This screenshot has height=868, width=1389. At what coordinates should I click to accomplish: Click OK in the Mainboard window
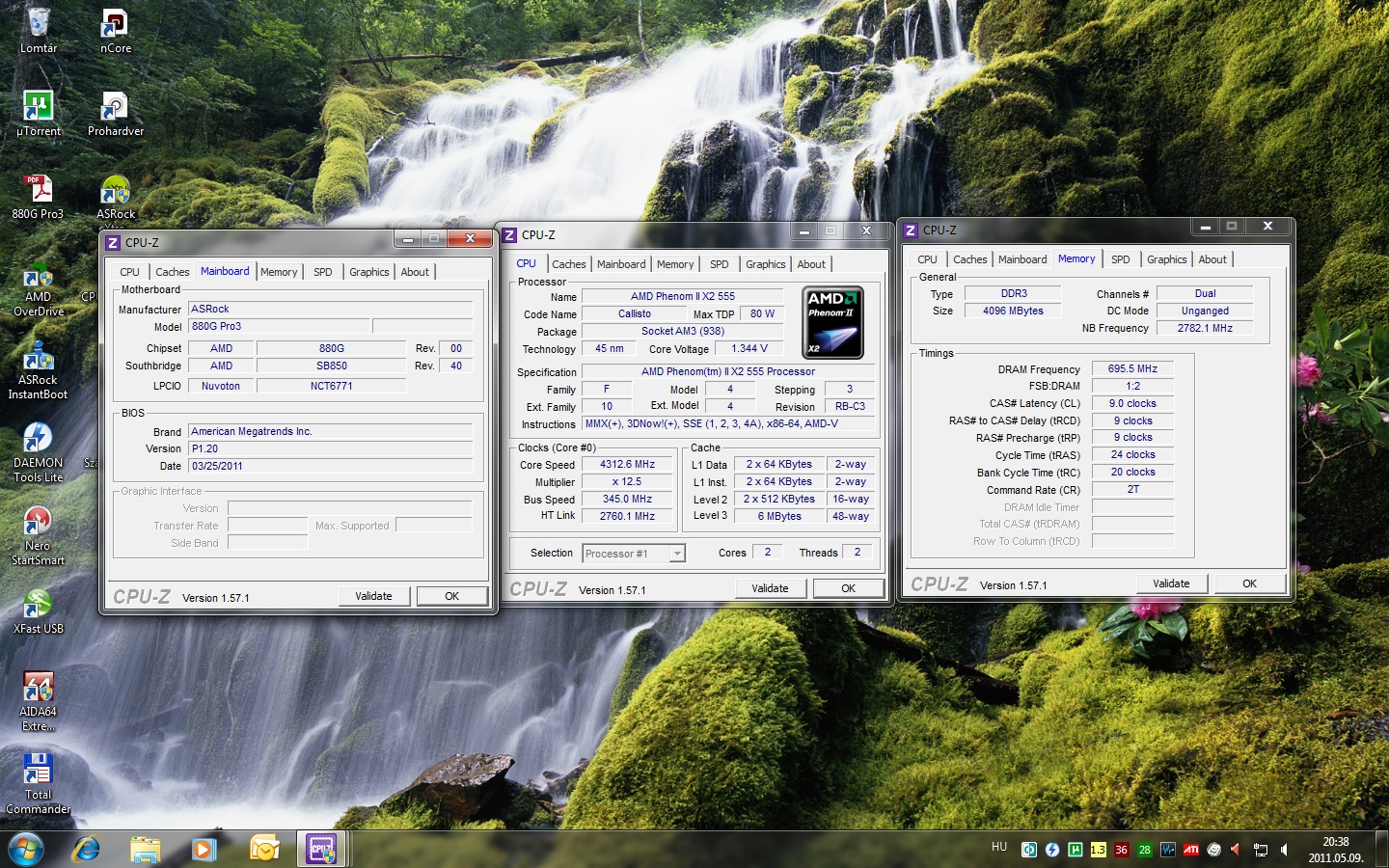click(451, 596)
